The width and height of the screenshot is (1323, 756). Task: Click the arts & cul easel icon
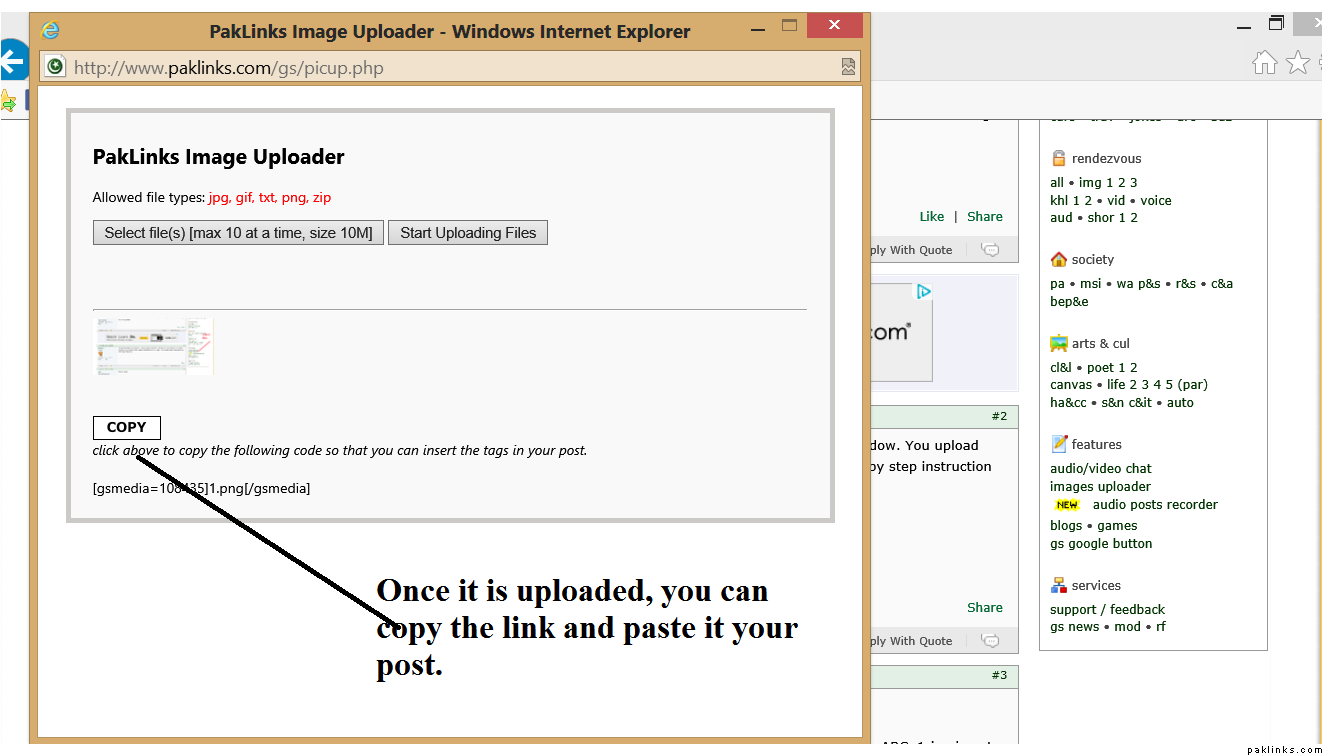coord(1059,343)
